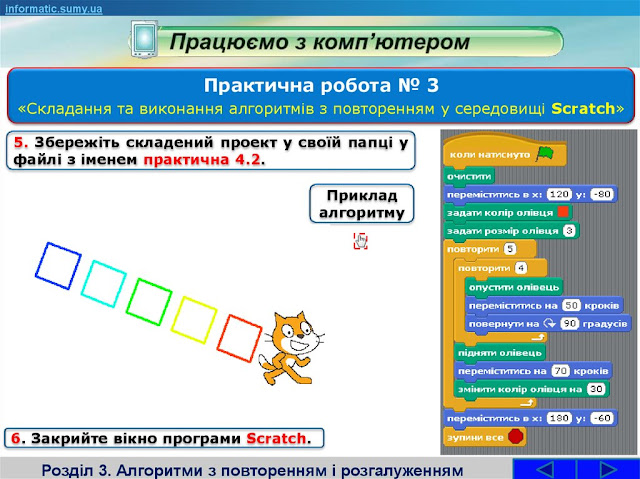
Task: Click the 70 steps value field
Action: (560, 371)
